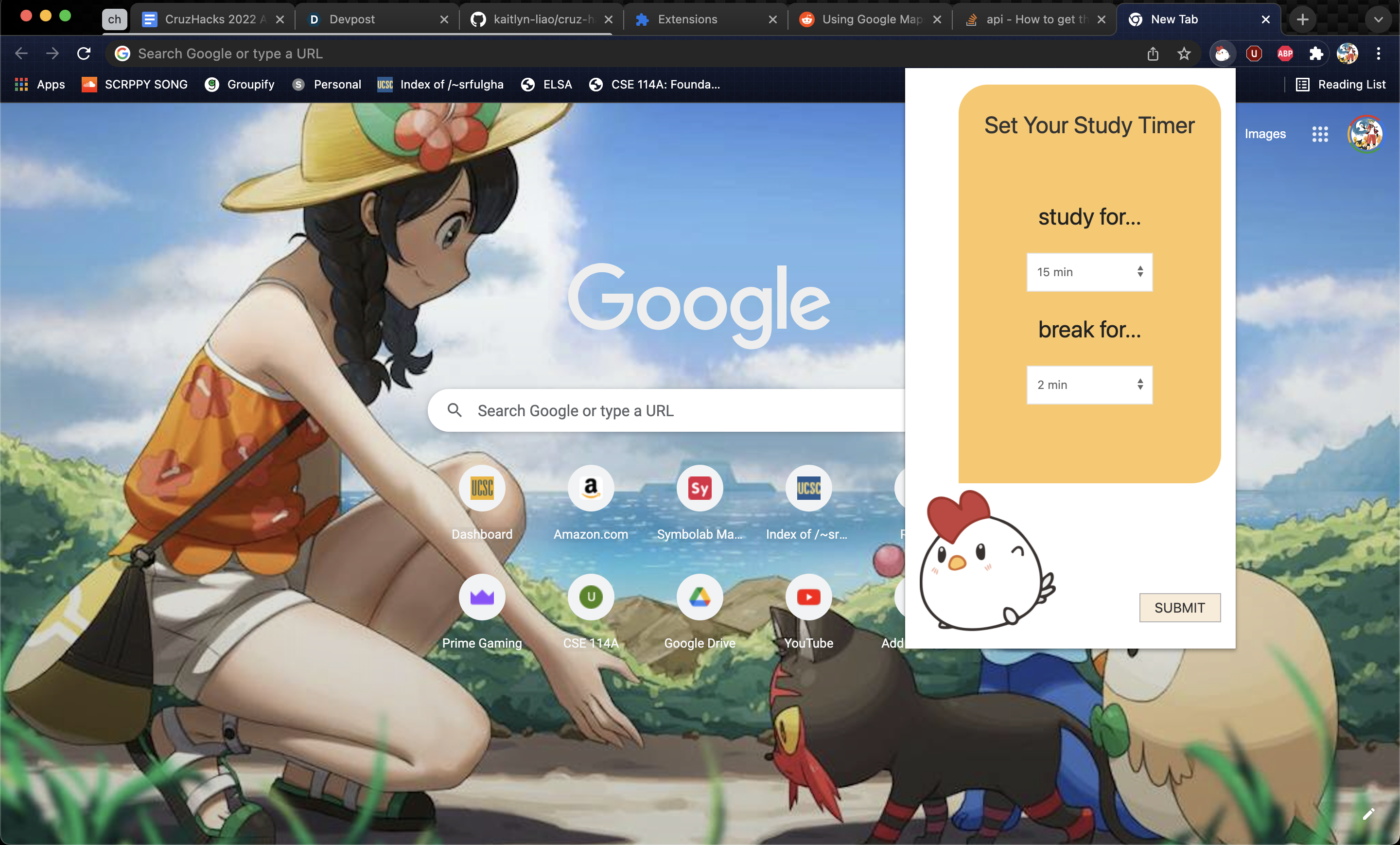Reload the page with the refresh icon
Screen dimensions: 1400x845
[x=84, y=54]
